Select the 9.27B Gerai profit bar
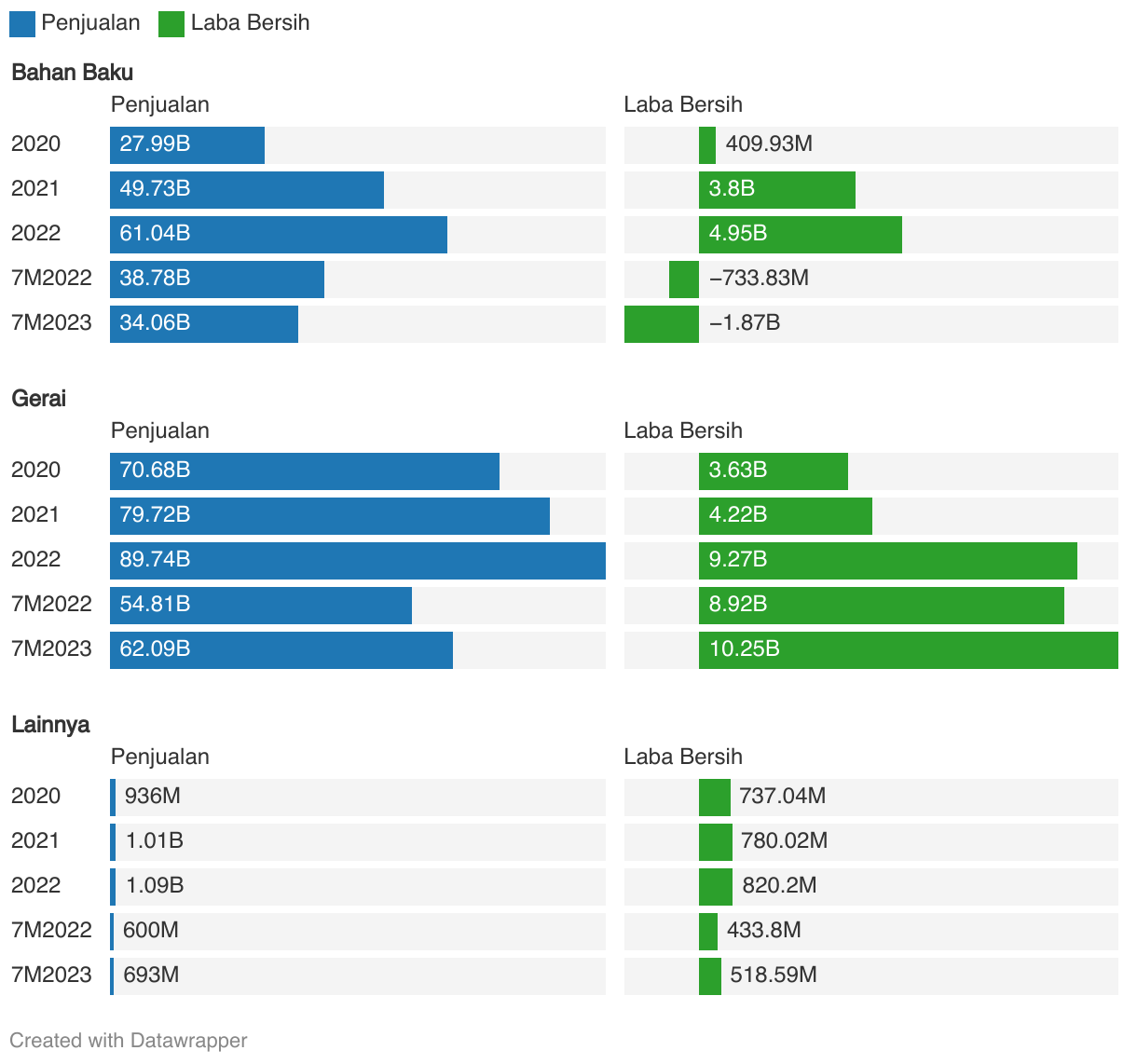Image resolution: width=1137 pixels, height=1064 pixels. click(x=887, y=561)
